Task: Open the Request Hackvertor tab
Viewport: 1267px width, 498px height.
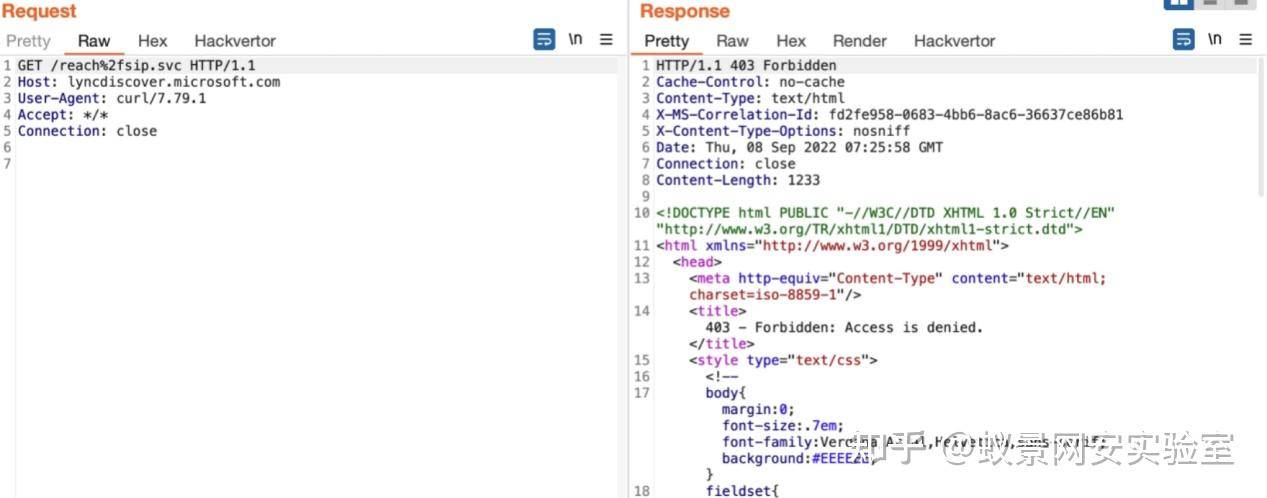Action: [x=235, y=41]
